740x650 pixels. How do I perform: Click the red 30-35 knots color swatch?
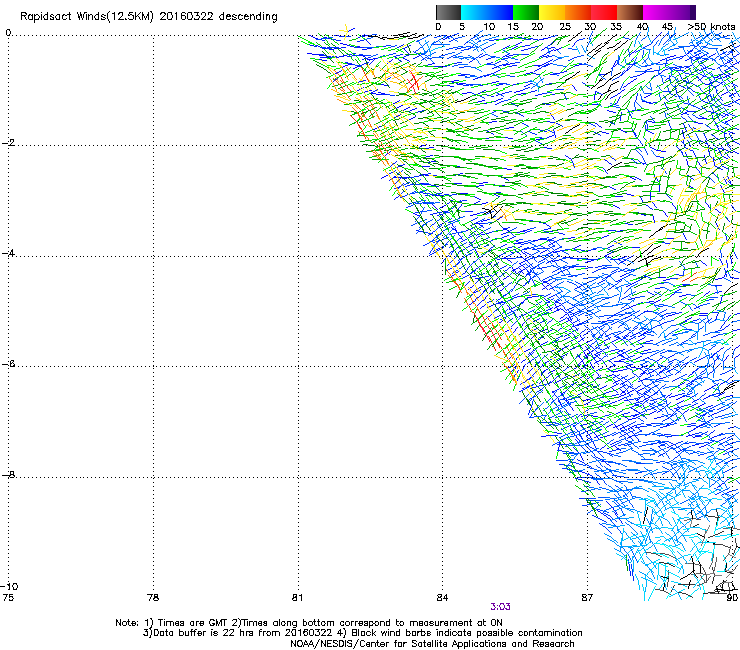pyautogui.click(x=604, y=12)
